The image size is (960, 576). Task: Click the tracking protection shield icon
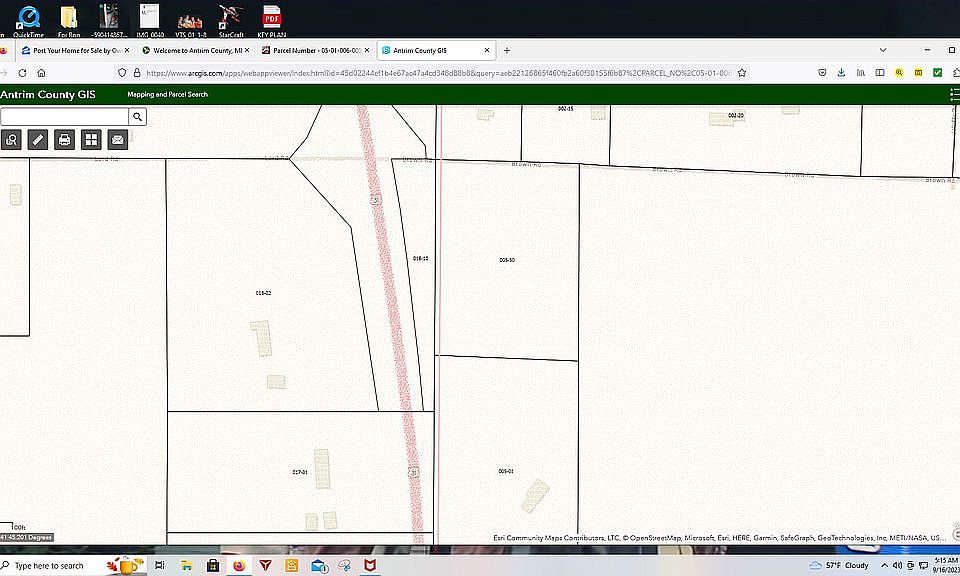point(122,73)
